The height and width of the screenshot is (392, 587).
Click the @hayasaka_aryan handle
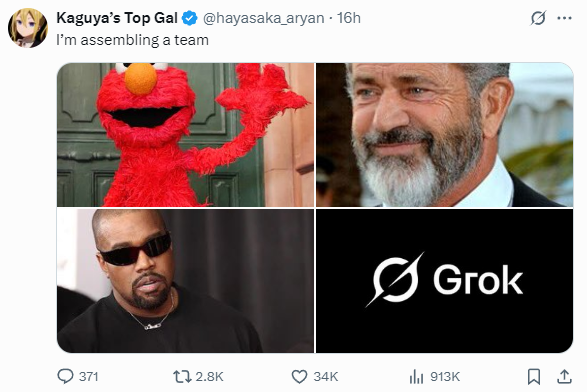click(x=264, y=18)
